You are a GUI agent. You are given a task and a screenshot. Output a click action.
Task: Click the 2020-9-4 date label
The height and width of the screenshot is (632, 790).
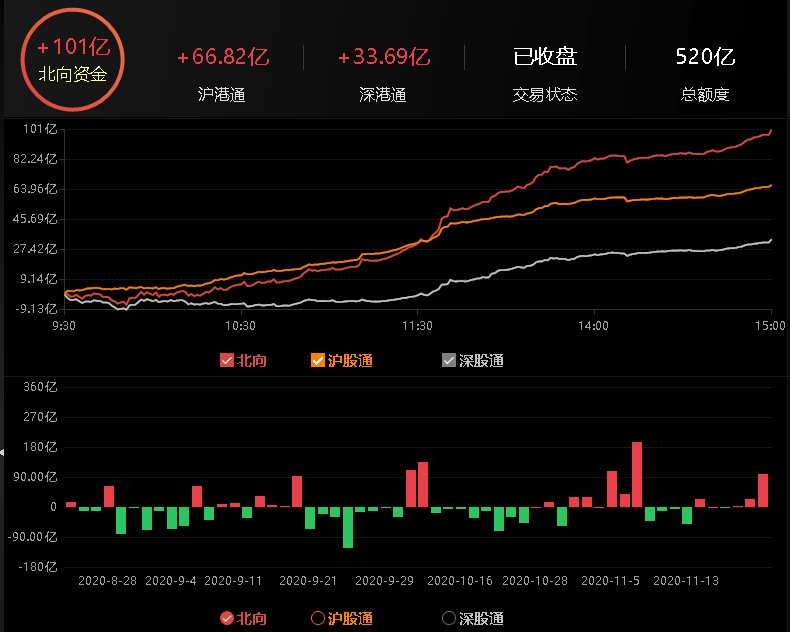[x=171, y=581]
